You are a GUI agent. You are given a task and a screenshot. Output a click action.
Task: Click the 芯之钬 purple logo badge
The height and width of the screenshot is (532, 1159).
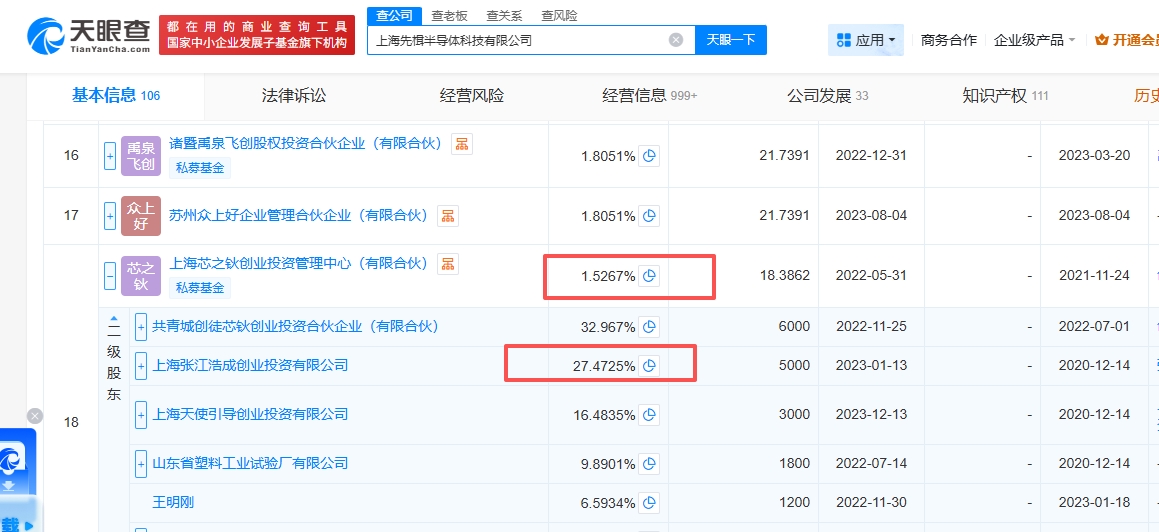(140, 276)
